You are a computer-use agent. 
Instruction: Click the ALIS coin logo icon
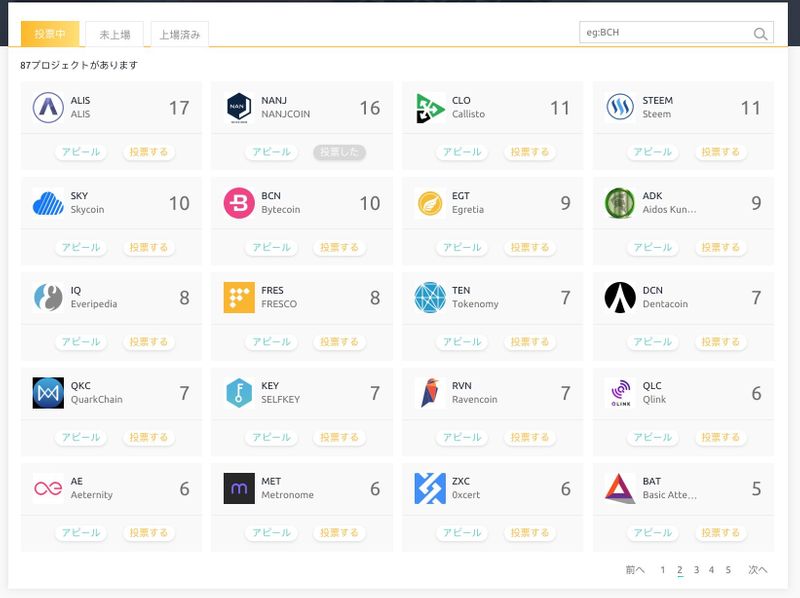(48, 107)
